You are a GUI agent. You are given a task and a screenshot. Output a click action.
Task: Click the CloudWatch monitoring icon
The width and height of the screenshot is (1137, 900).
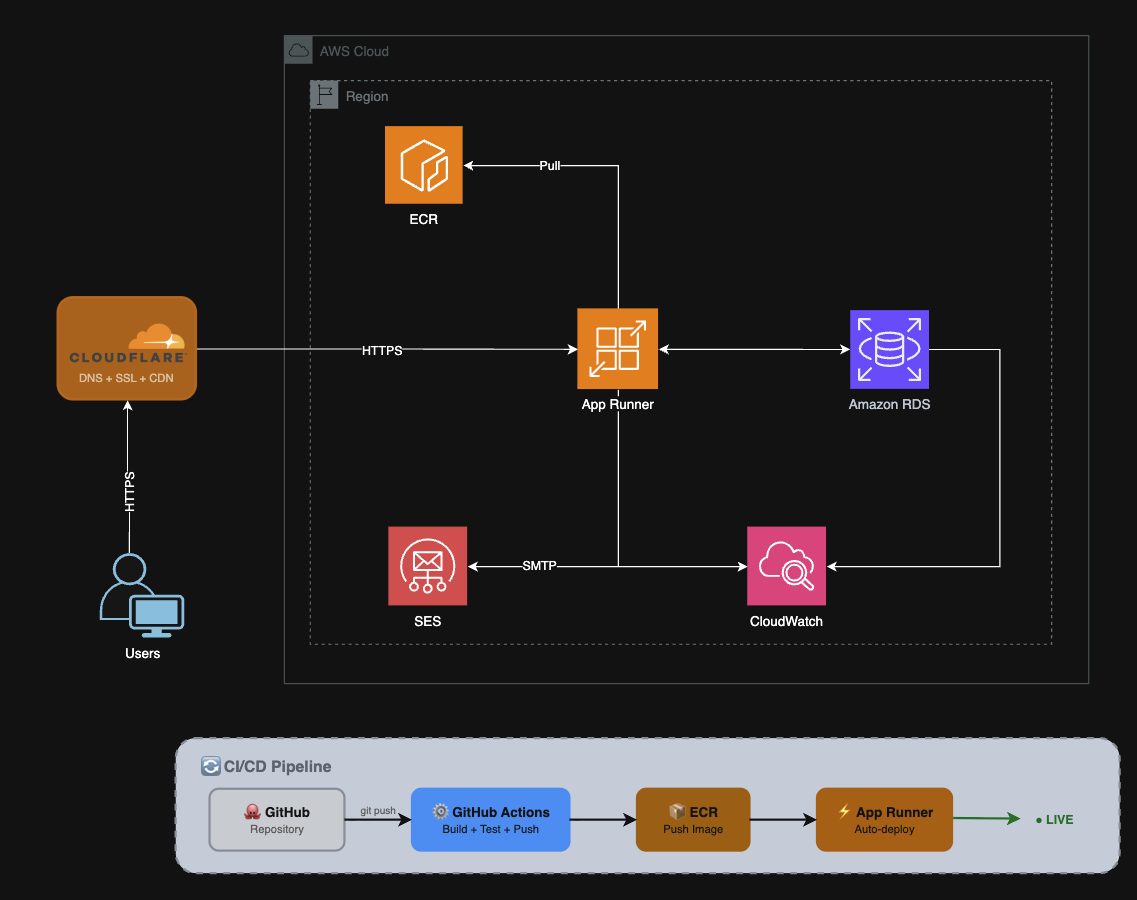[x=786, y=566]
